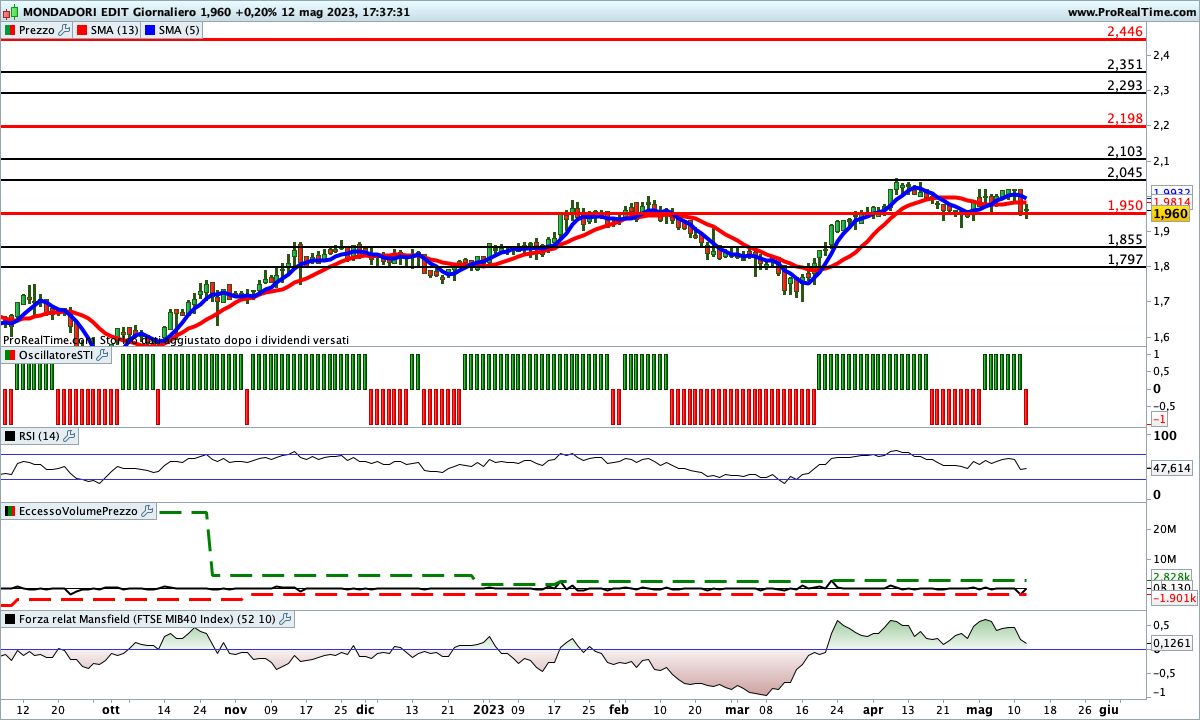Image resolution: width=1200 pixels, height=720 pixels.
Task: Click the Prezzo candle icon
Action: [x=9, y=30]
